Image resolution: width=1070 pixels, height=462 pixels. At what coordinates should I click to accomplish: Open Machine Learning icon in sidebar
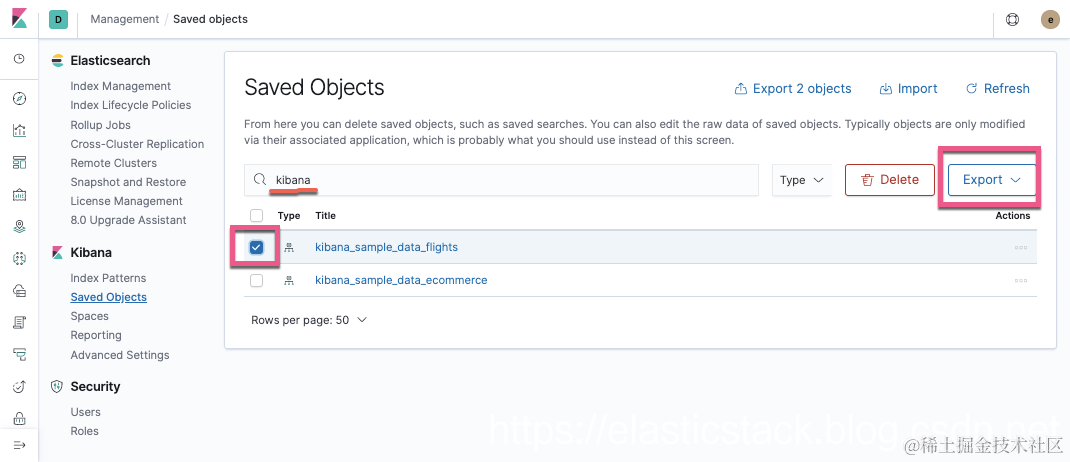[19, 259]
